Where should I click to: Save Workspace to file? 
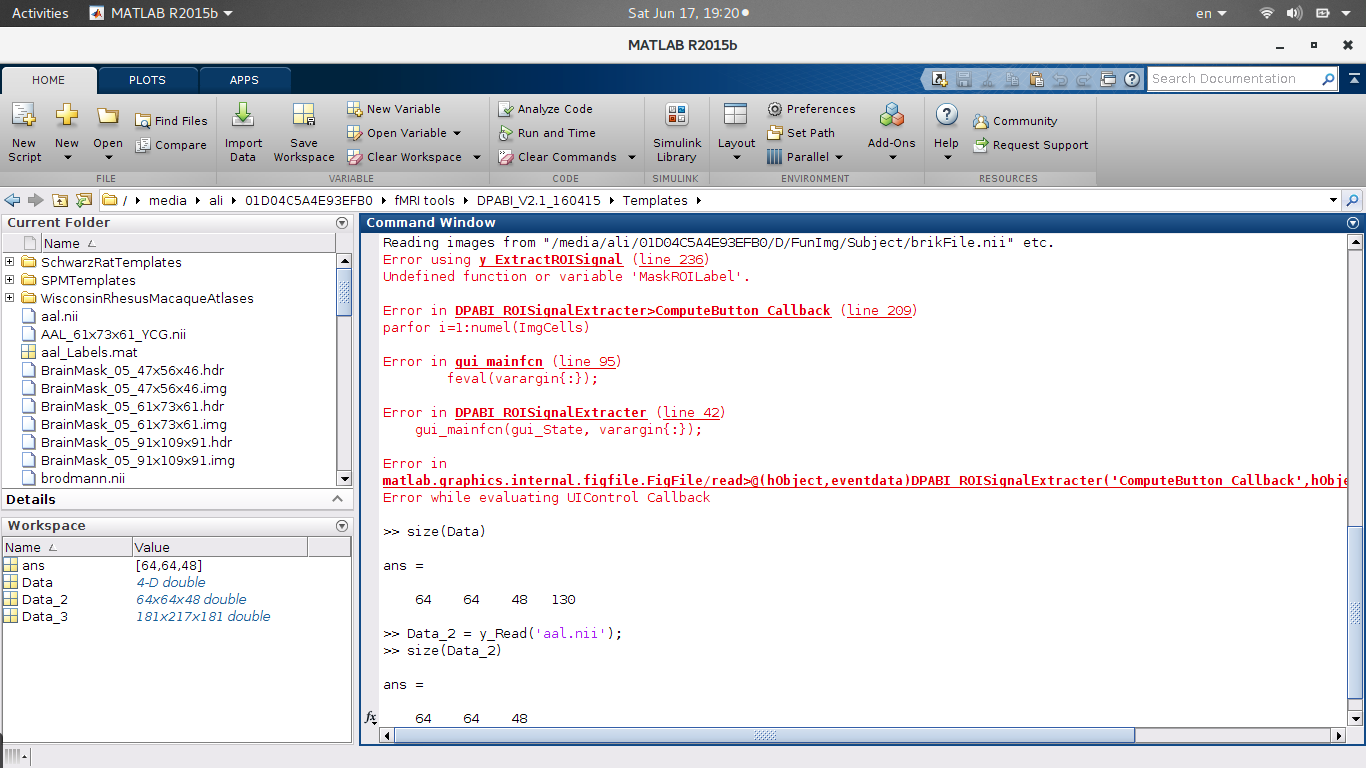pos(304,132)
